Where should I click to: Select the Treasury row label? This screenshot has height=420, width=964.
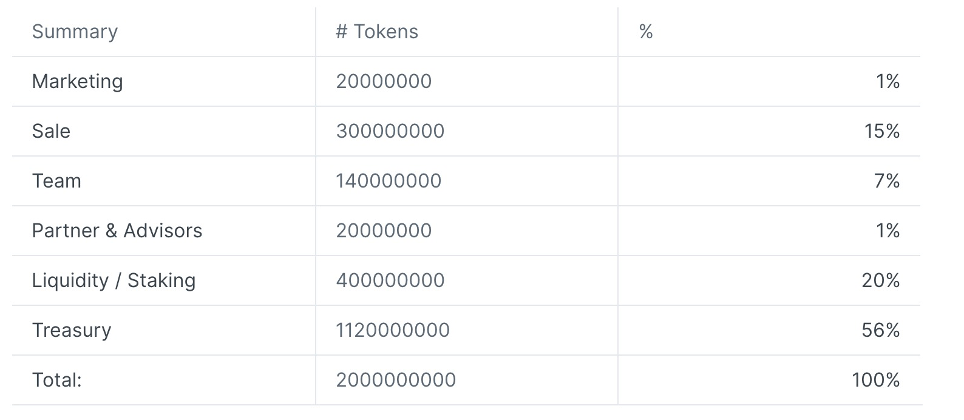(x=71, y=330)
